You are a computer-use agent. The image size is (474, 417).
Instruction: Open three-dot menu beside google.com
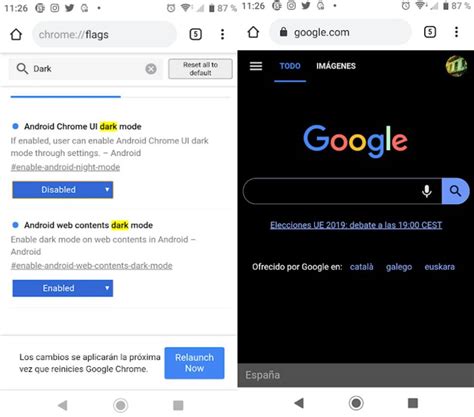tap(456, 32)
